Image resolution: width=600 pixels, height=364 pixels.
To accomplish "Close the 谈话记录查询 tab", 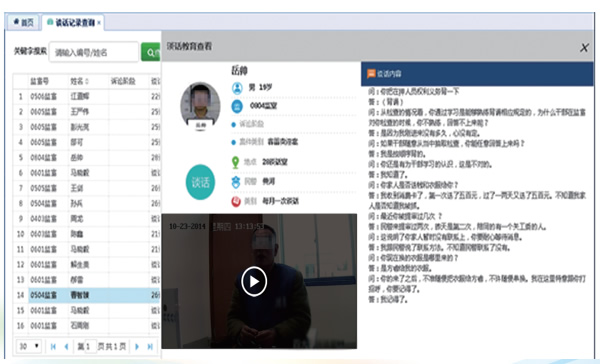I will [x=99, y=23].
